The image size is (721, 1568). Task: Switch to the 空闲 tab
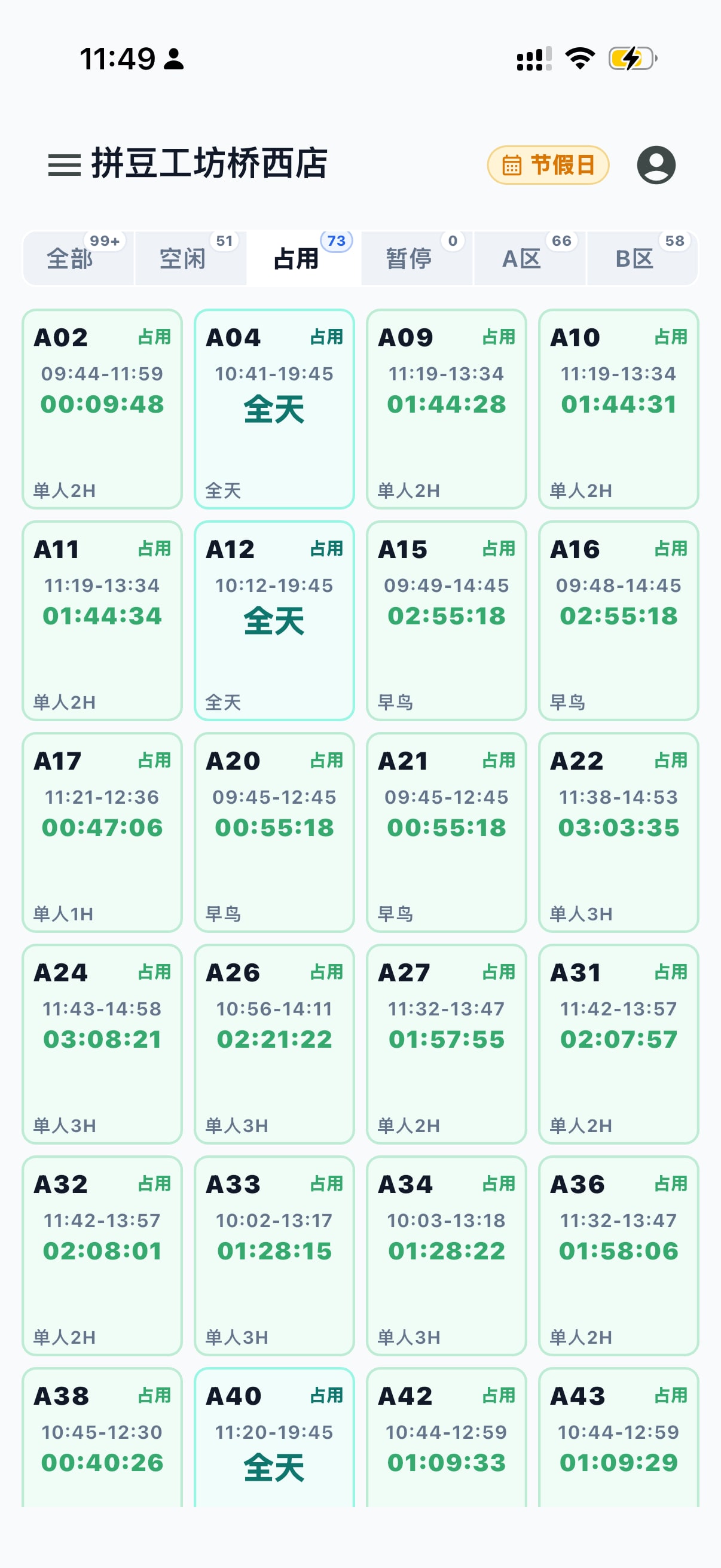(191, 258)
